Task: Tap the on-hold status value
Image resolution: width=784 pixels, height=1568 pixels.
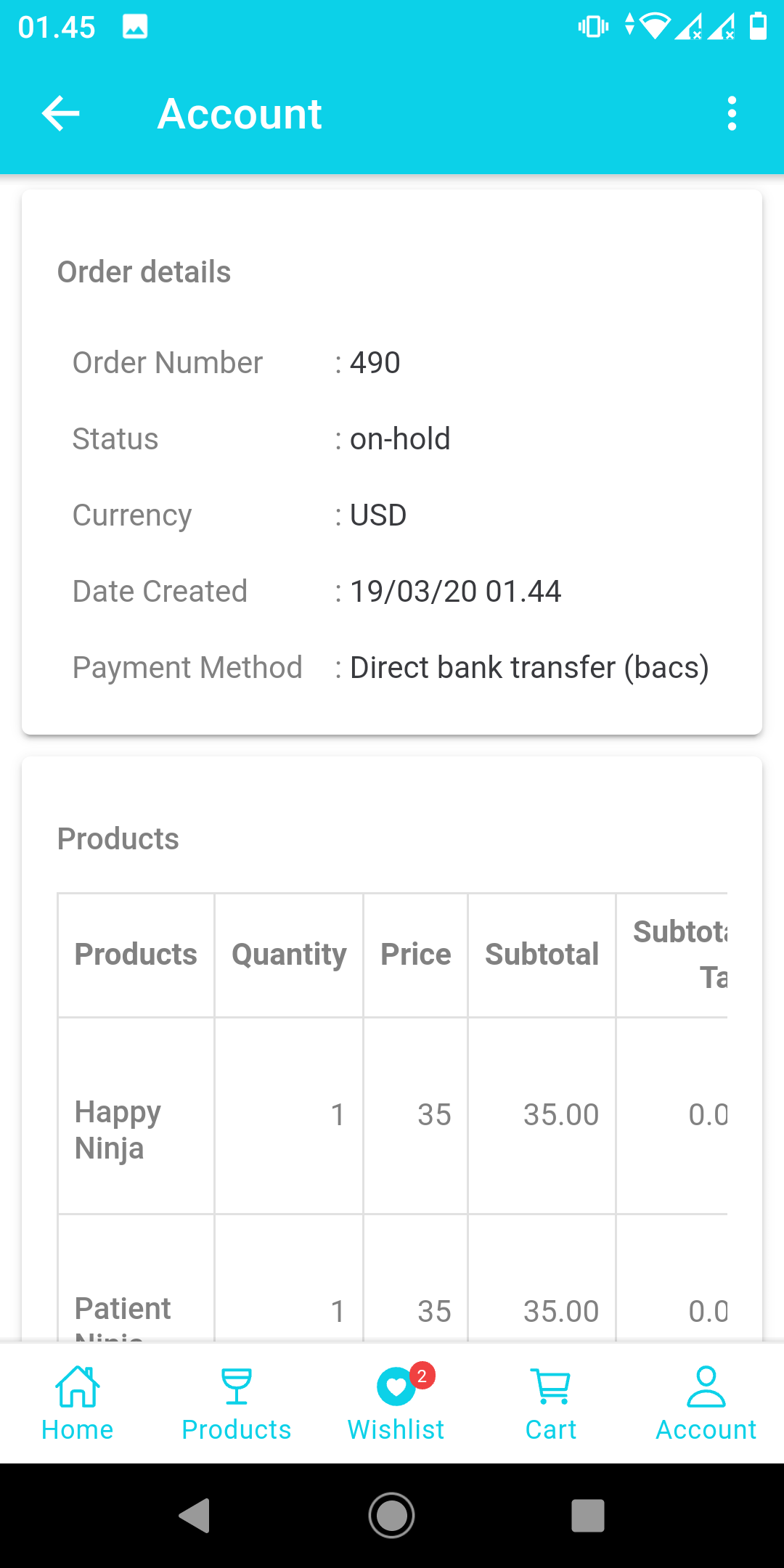Action: click(x=400, y=439)
